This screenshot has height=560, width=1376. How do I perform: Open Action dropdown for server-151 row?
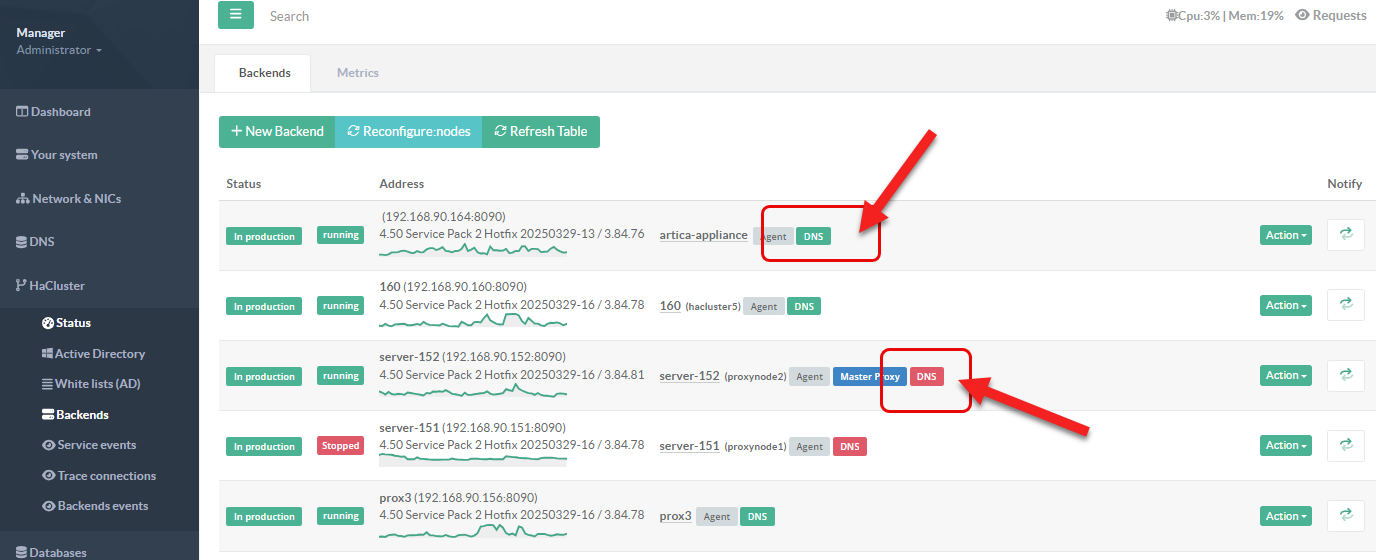click(x=1285, y=446)
